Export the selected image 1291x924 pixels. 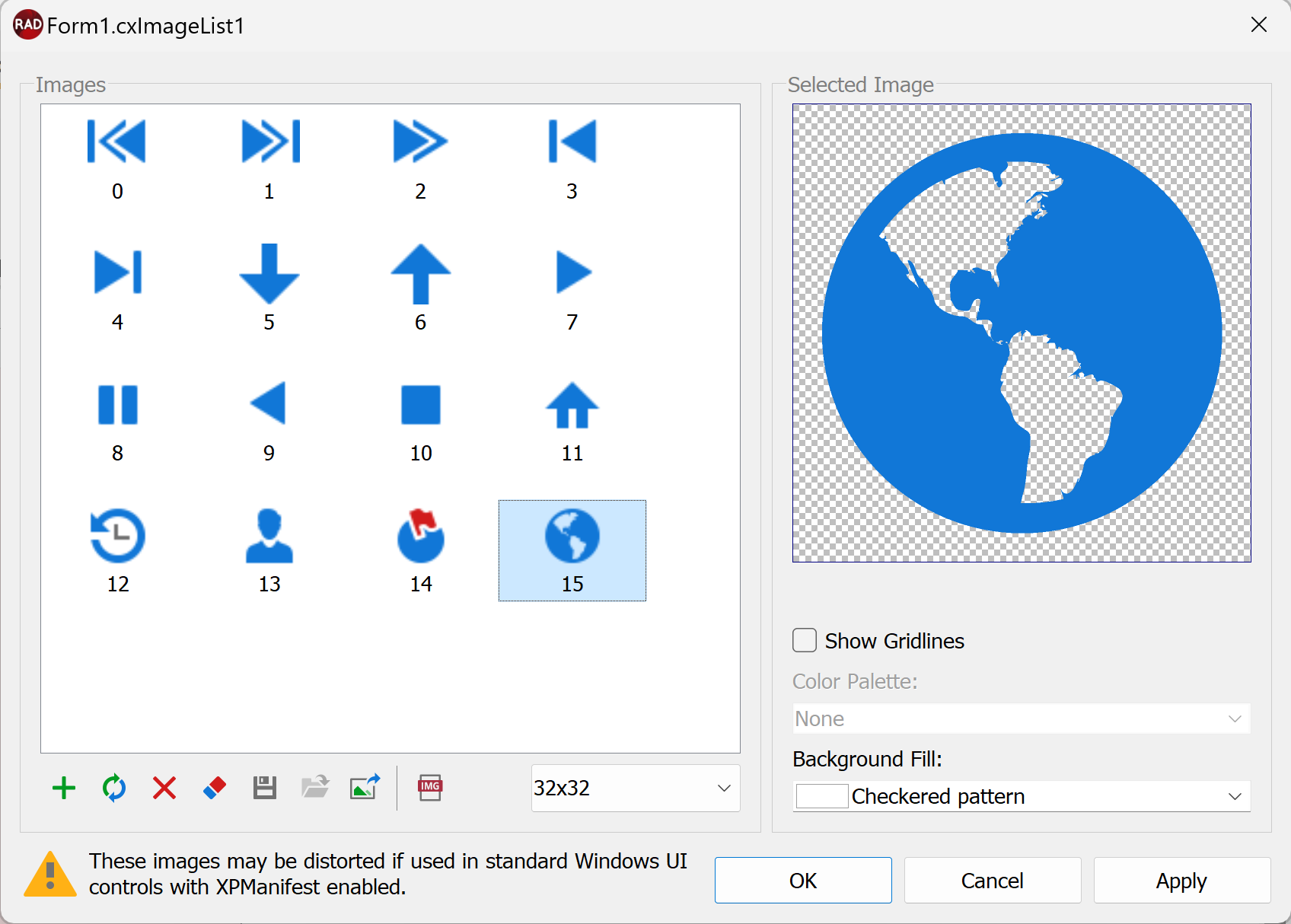click(365, 789)
